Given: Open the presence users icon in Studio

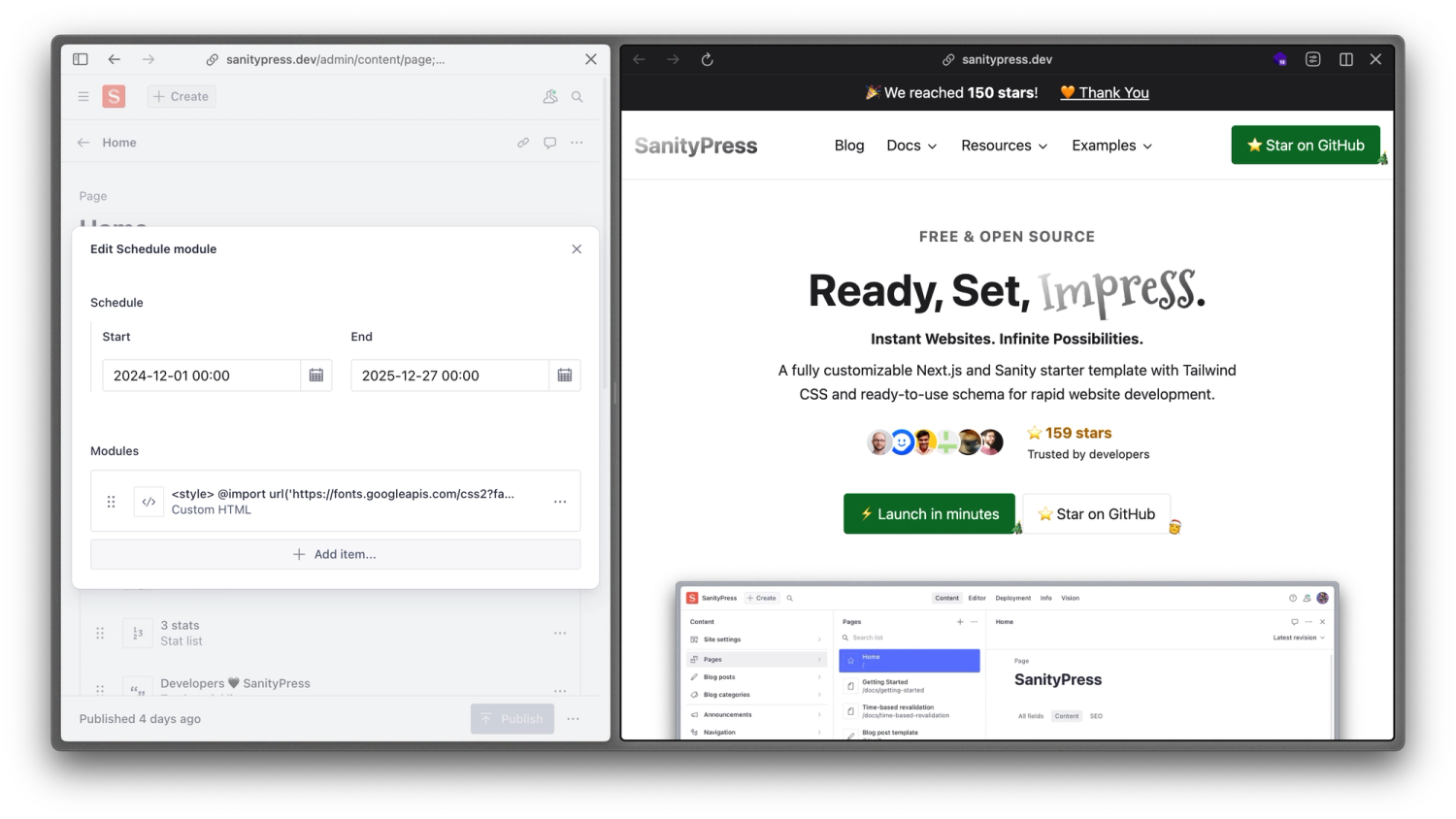Looking at the screenshot, I should (x=550, y=96).
